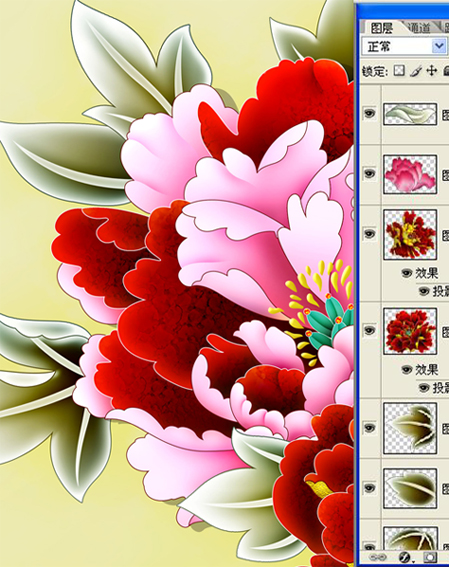The width and height of the screenshot is (449, 567).
Task: Select the red-and-yellow flower layer thumbnail
Action: click(x=410, y=234)
